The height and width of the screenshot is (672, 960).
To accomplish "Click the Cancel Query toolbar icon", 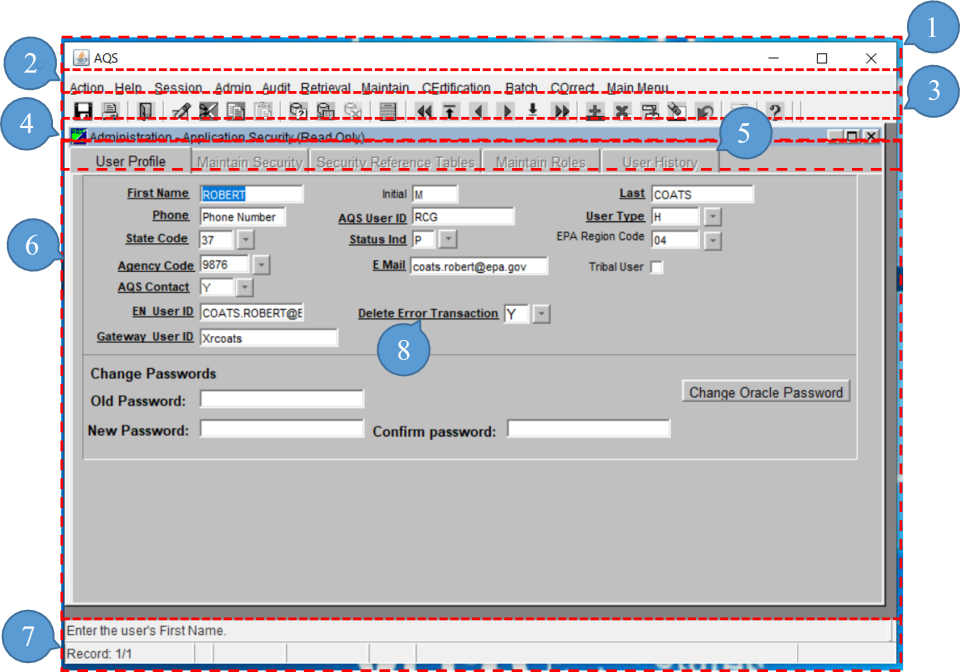I will pyautogui.click(x=354, y=110).
